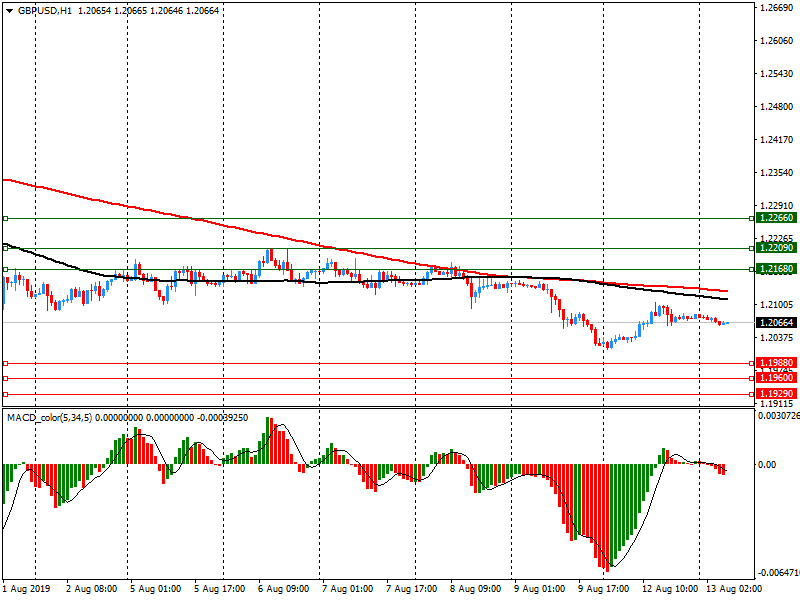Click left anchor square of 1.19600 line
Viewport: 800px width, 600px height.
[6, 379]
